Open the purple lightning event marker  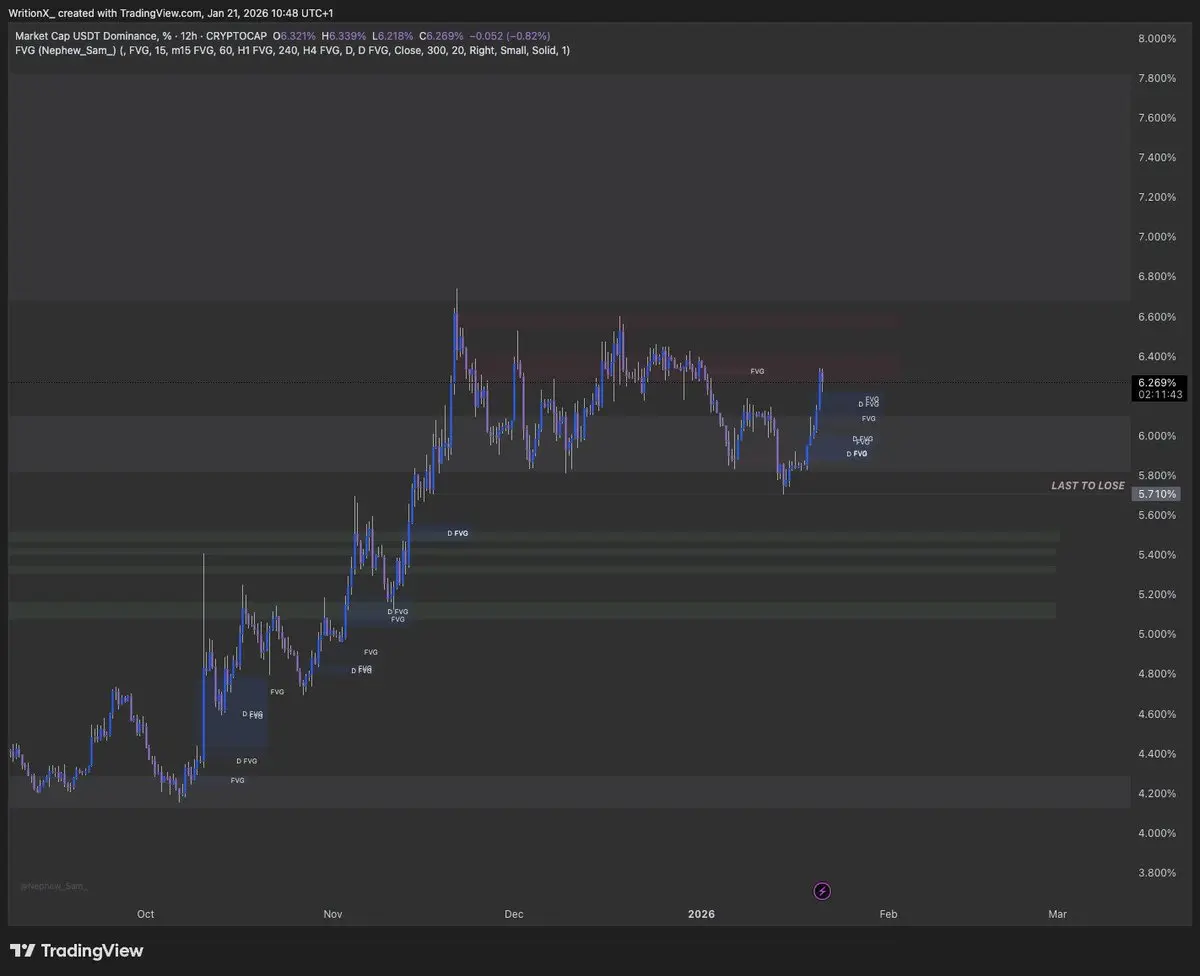click(x=822, y=891)
